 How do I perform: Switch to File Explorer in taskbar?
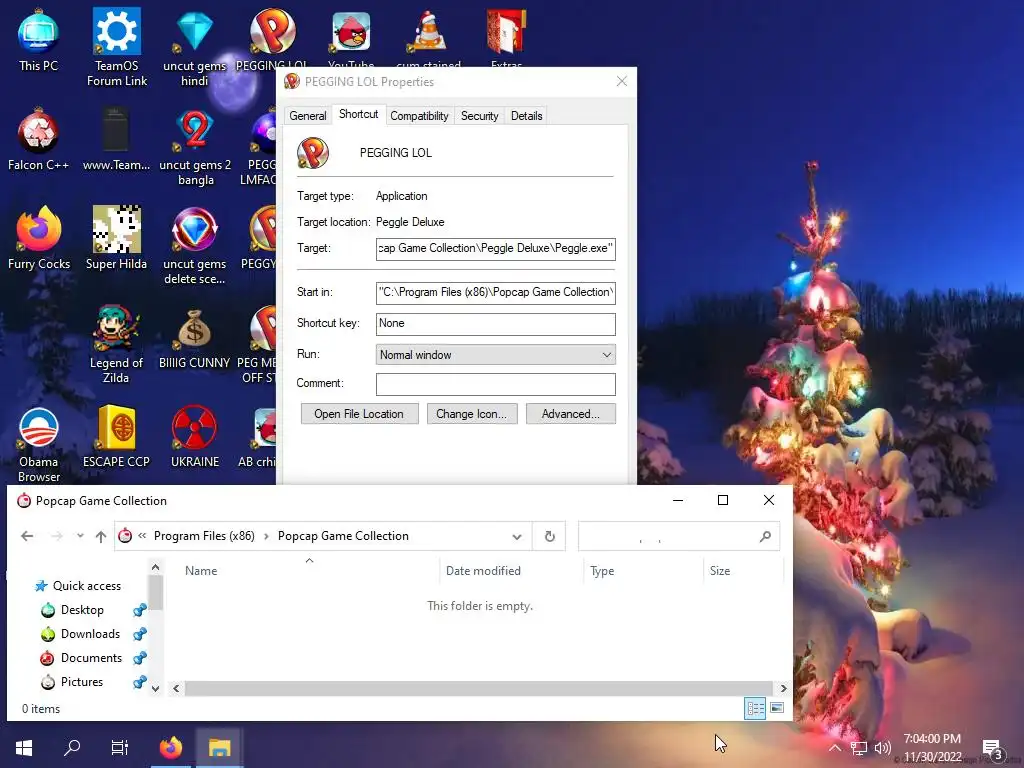pyautogui.click(x=219, y=747)
